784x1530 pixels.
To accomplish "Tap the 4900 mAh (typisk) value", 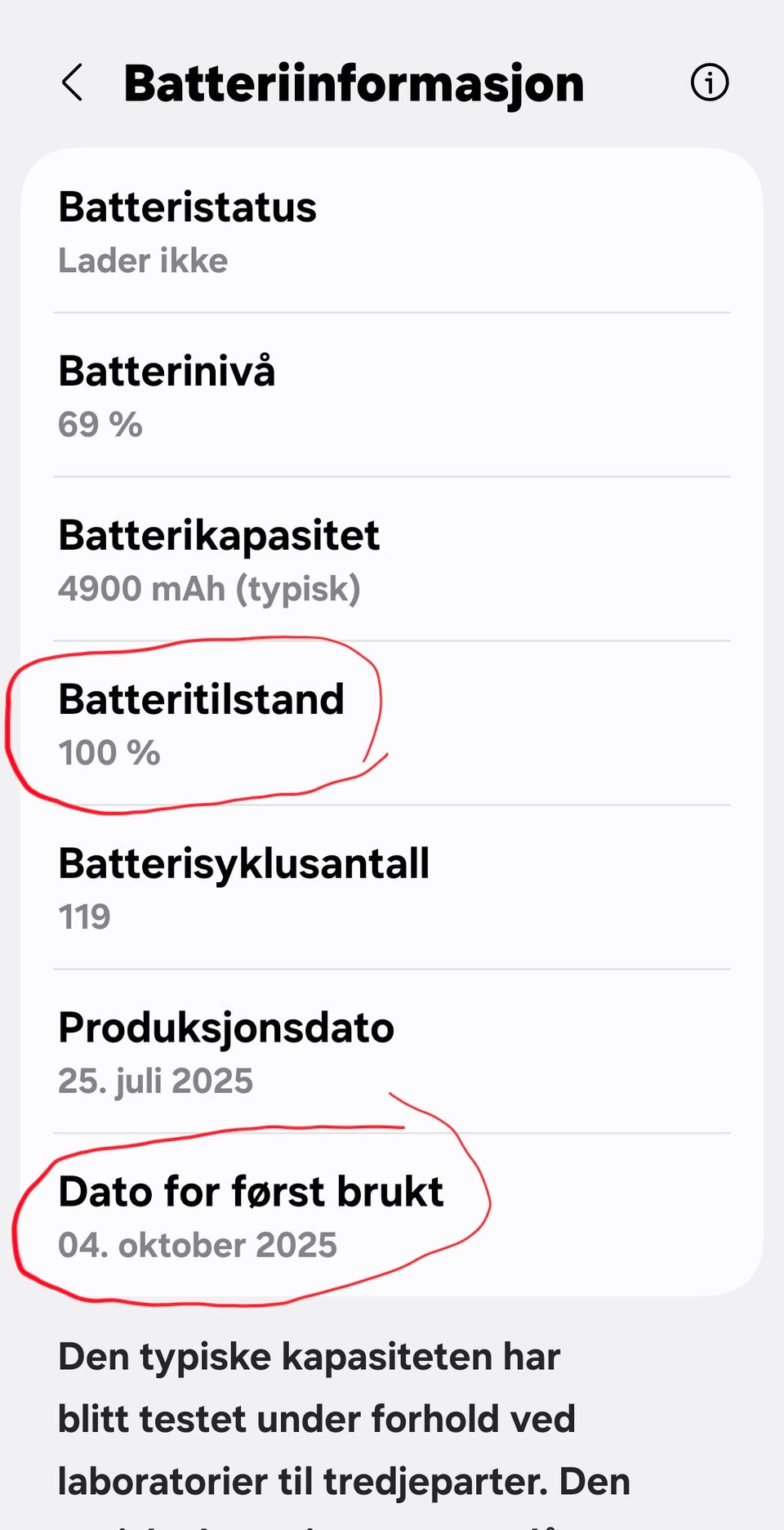I will tap(209, 589).
